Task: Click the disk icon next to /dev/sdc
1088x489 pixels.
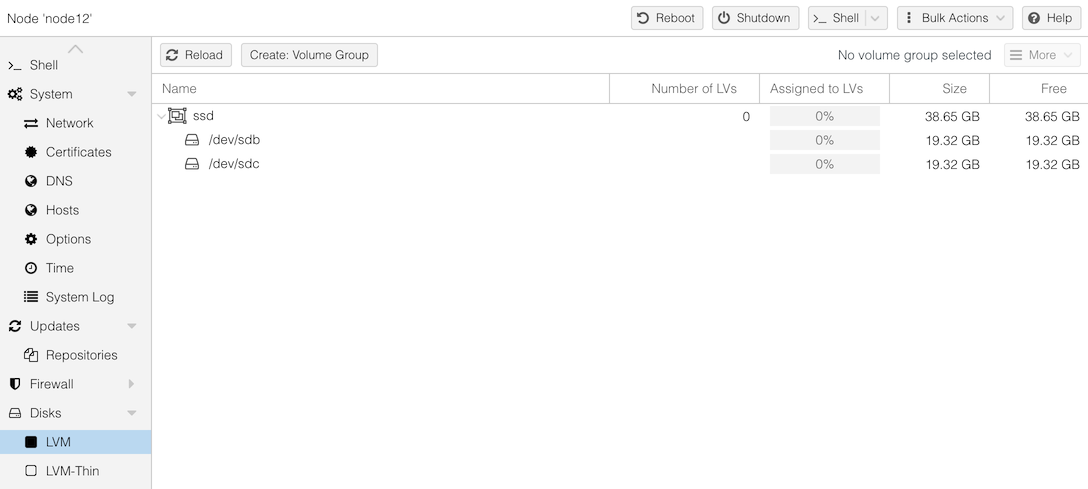Action: pos(192,164)
